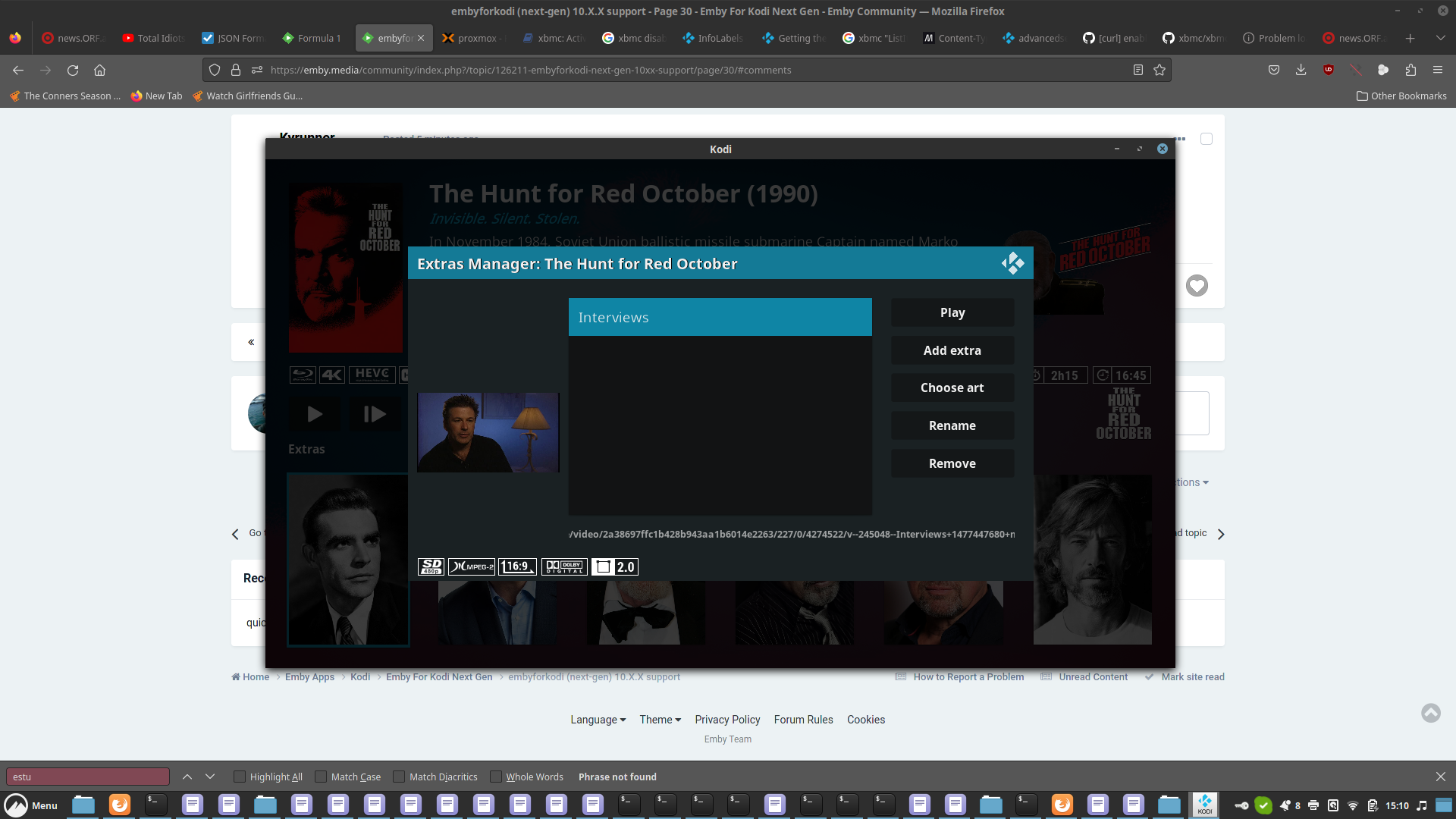This screenshot has width=1456, height=819.
Task: Select the Interviews extra thumbnail
Action: 488,432
